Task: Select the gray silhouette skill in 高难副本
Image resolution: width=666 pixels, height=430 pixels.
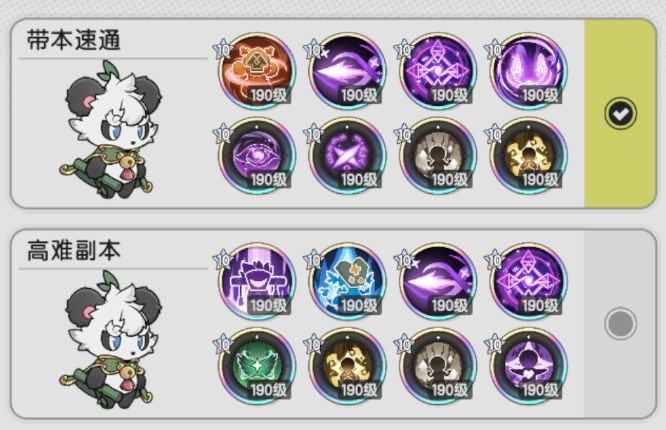Action: point(437,366)
